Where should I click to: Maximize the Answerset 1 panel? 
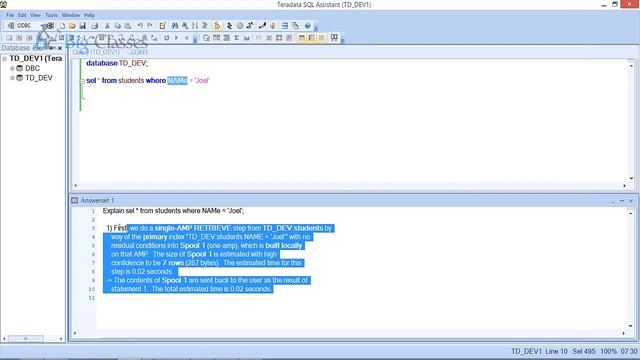coord(622,201)
